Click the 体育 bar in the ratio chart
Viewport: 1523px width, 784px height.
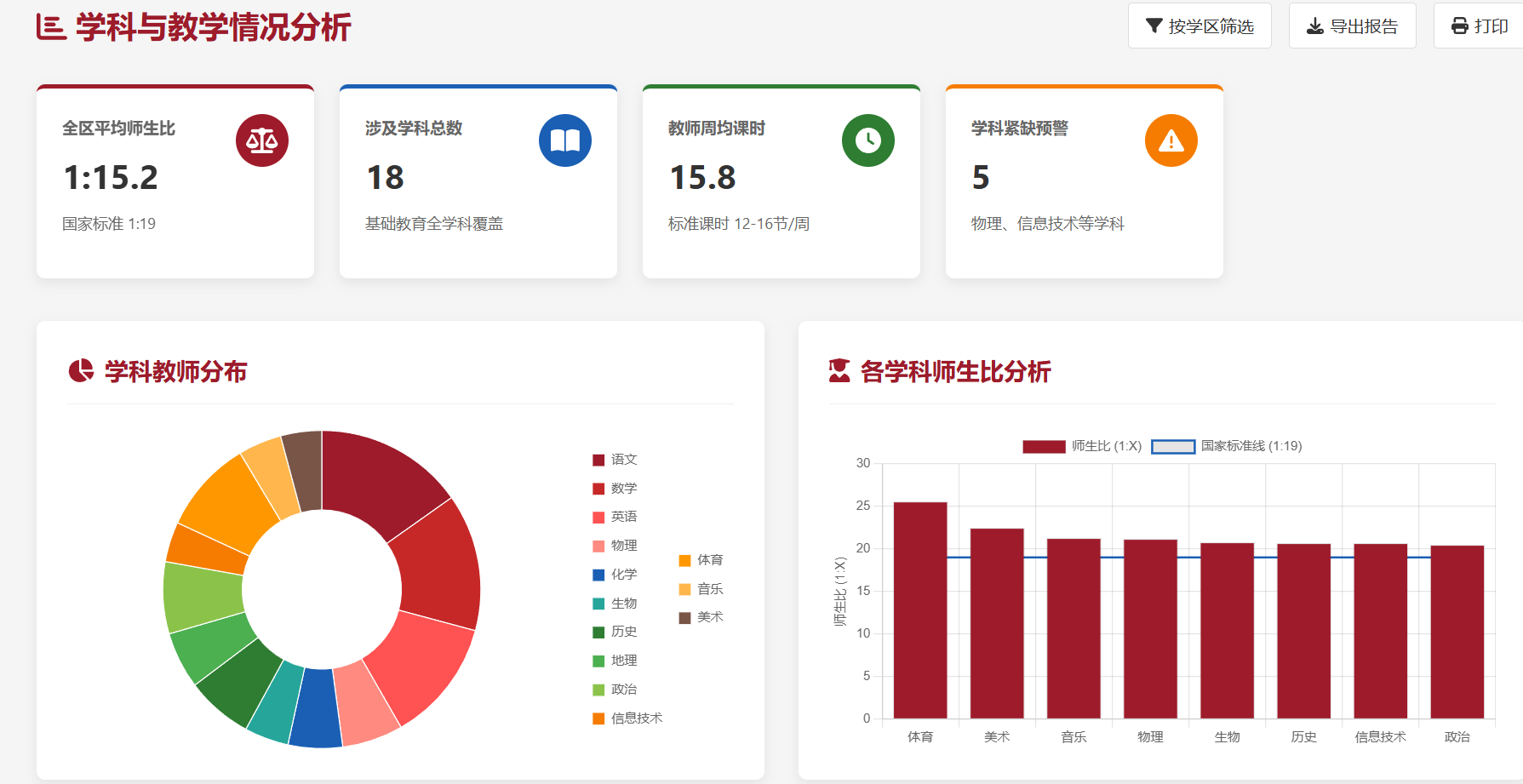tap(920, 610)
